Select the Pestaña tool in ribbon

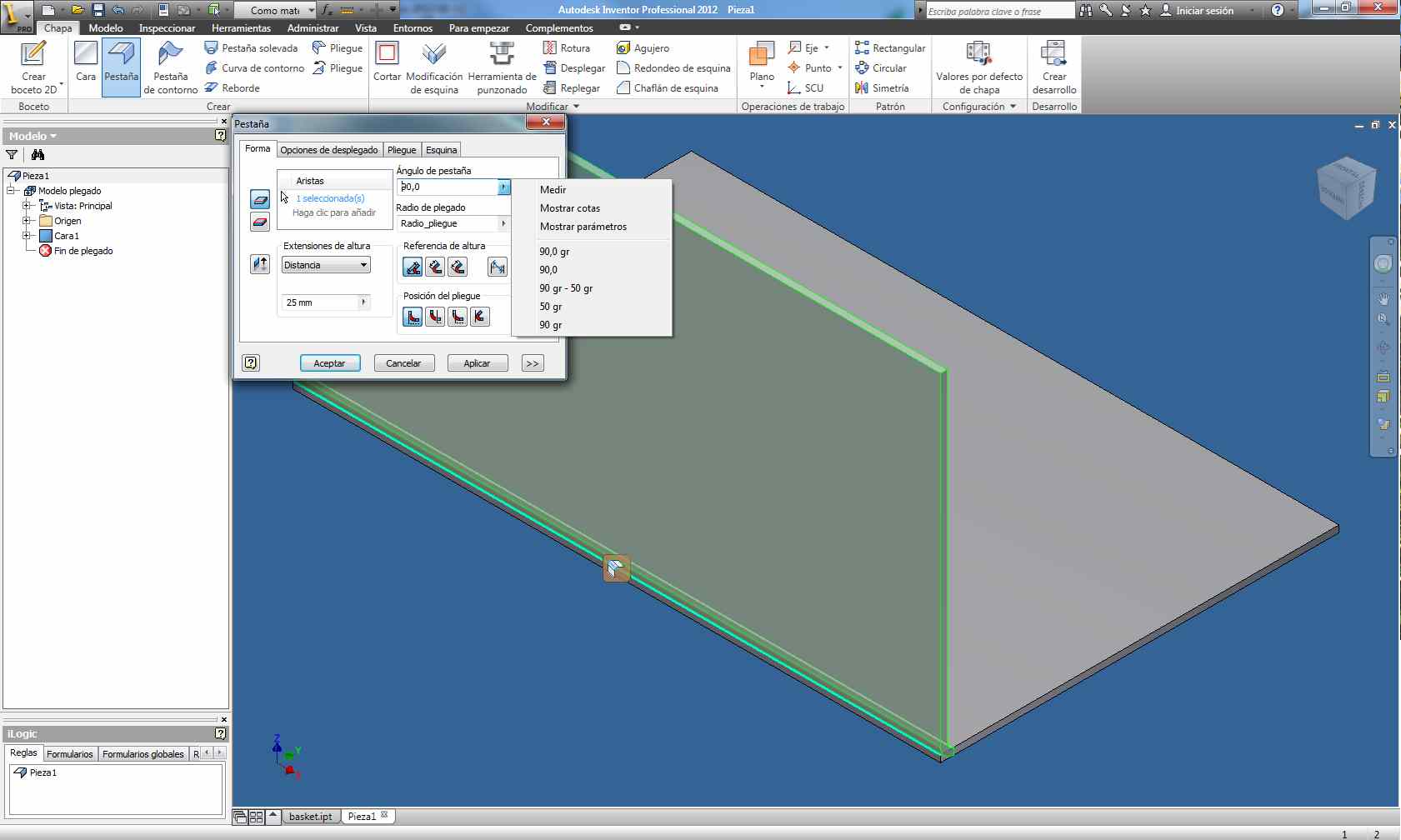click(121, 67)
